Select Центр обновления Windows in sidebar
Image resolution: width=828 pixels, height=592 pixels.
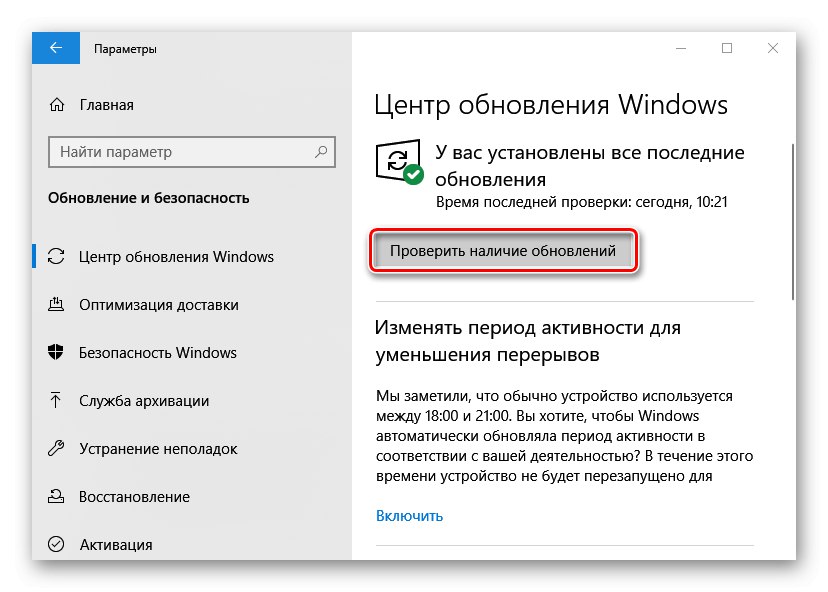coord(176,257)
